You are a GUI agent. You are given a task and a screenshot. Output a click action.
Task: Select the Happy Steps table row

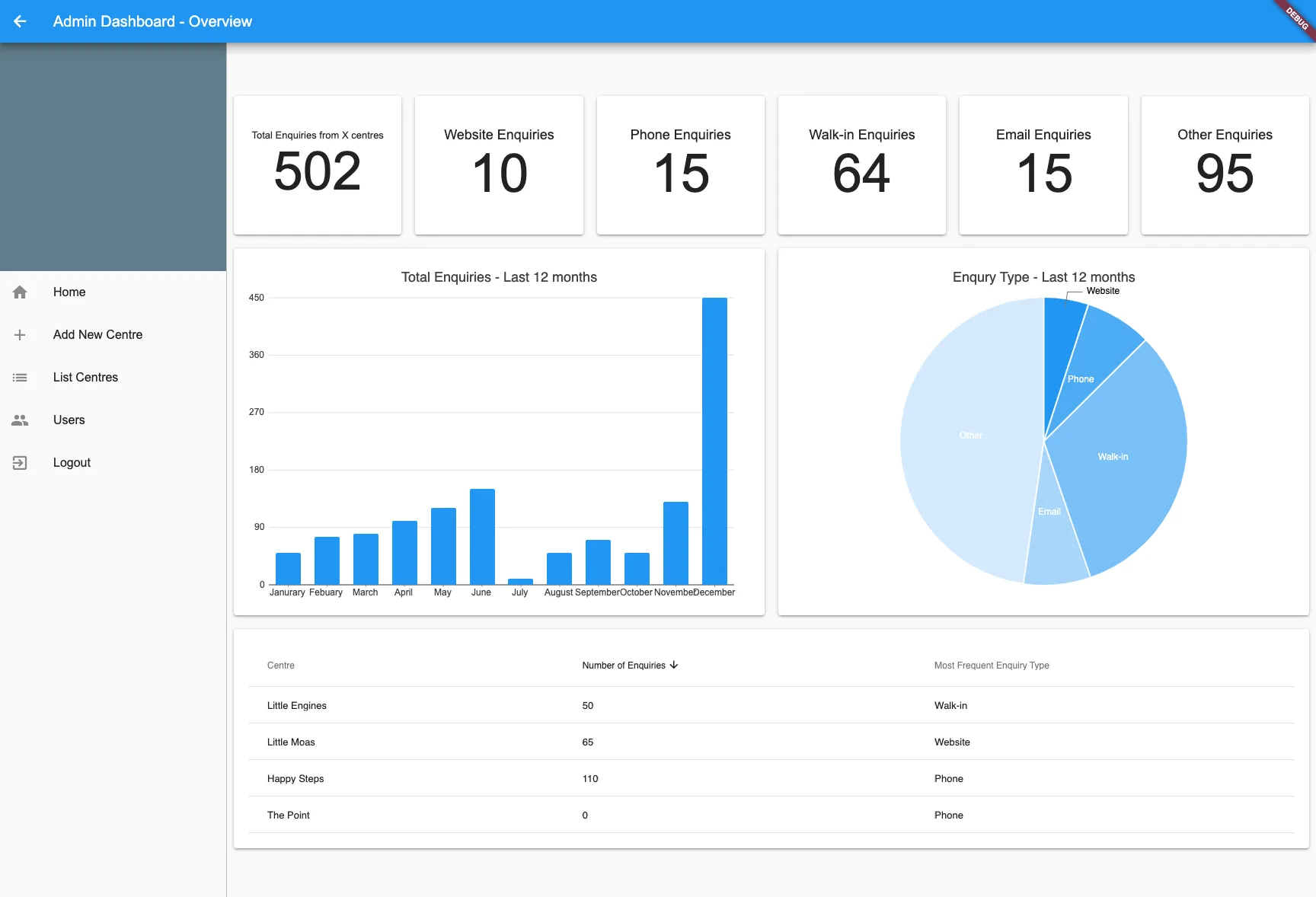pyautogui.click(x=771, y=778)
